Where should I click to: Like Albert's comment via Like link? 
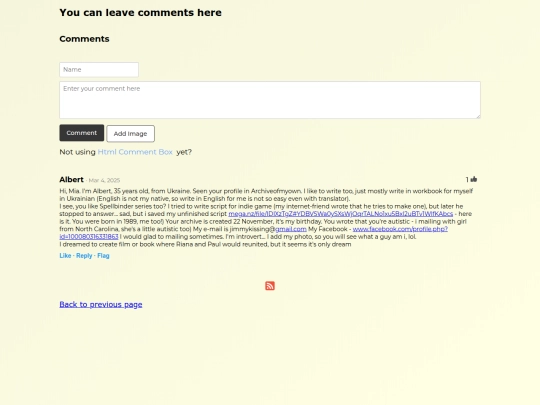[65, 256]
